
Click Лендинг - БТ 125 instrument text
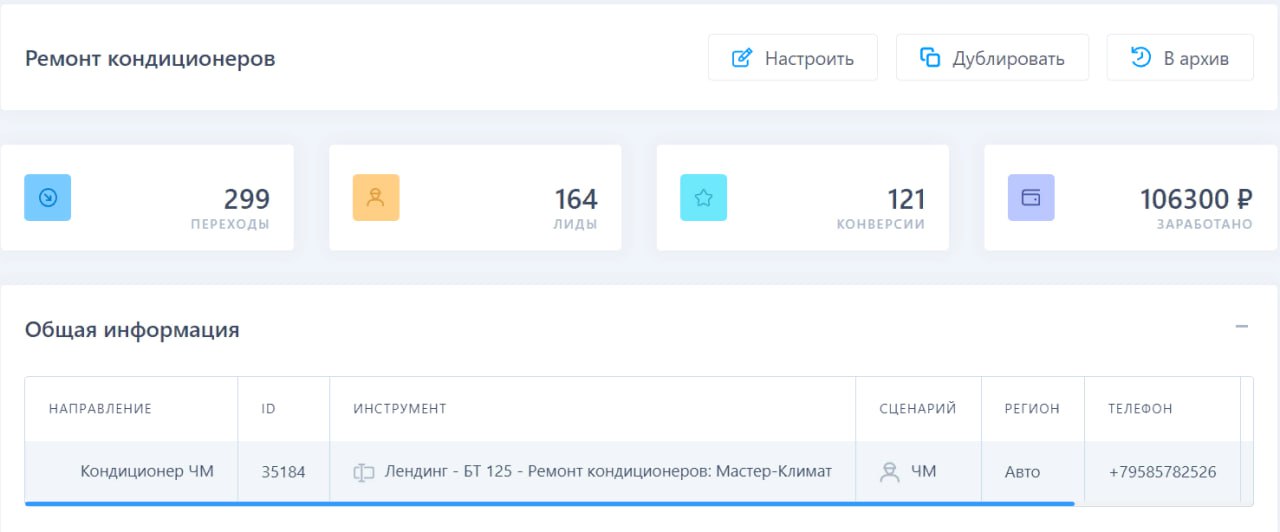click(608, 471)
